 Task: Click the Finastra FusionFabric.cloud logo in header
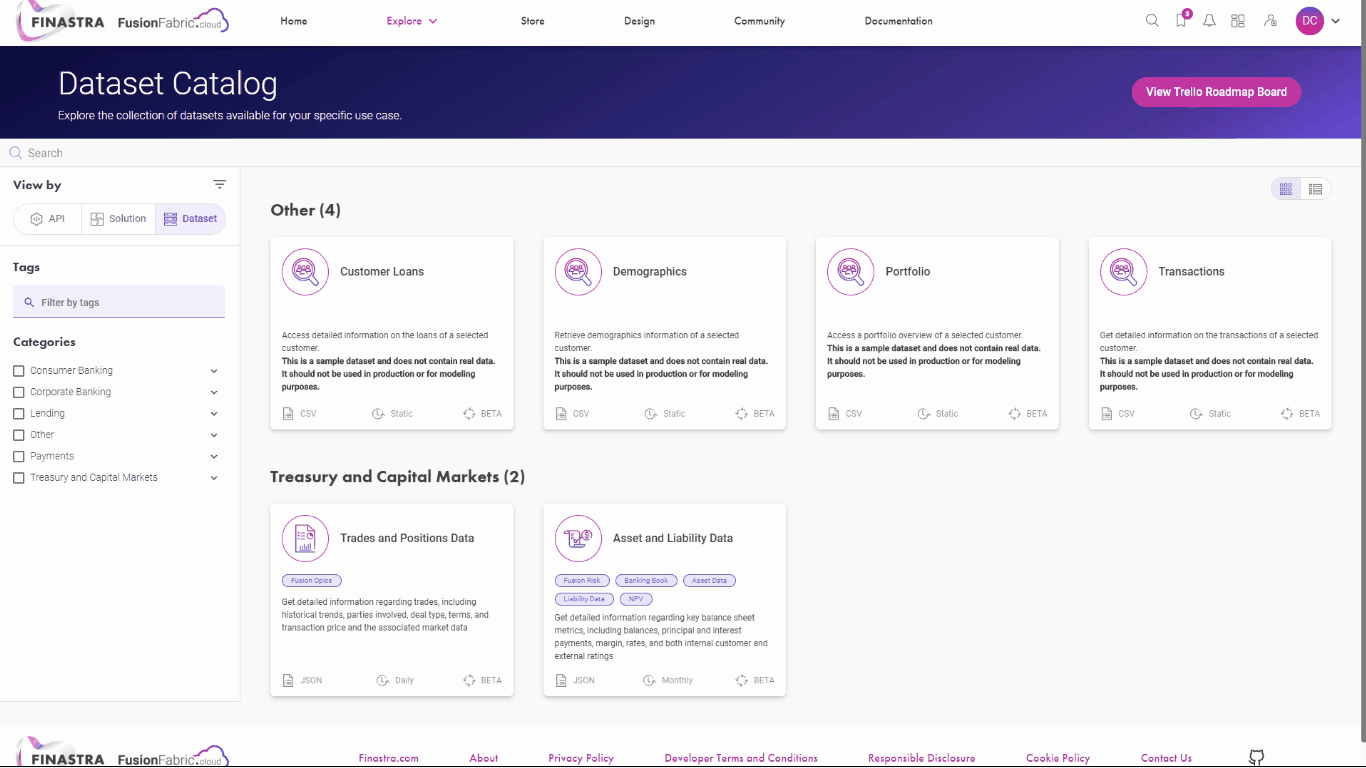[x=123, y=21]
